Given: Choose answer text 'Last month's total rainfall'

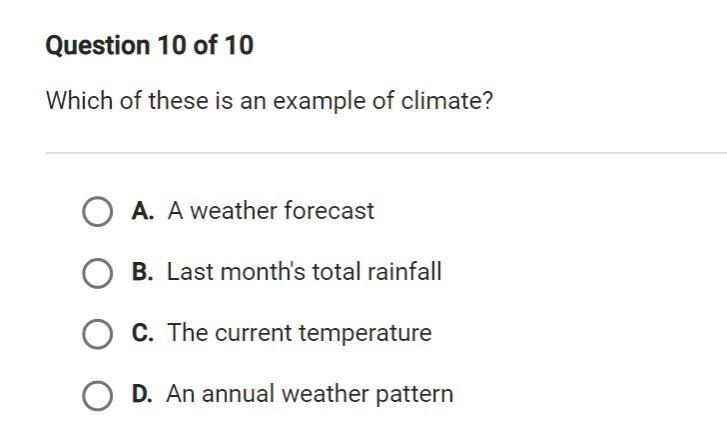Looking at the screenshot, I should 304,272.
